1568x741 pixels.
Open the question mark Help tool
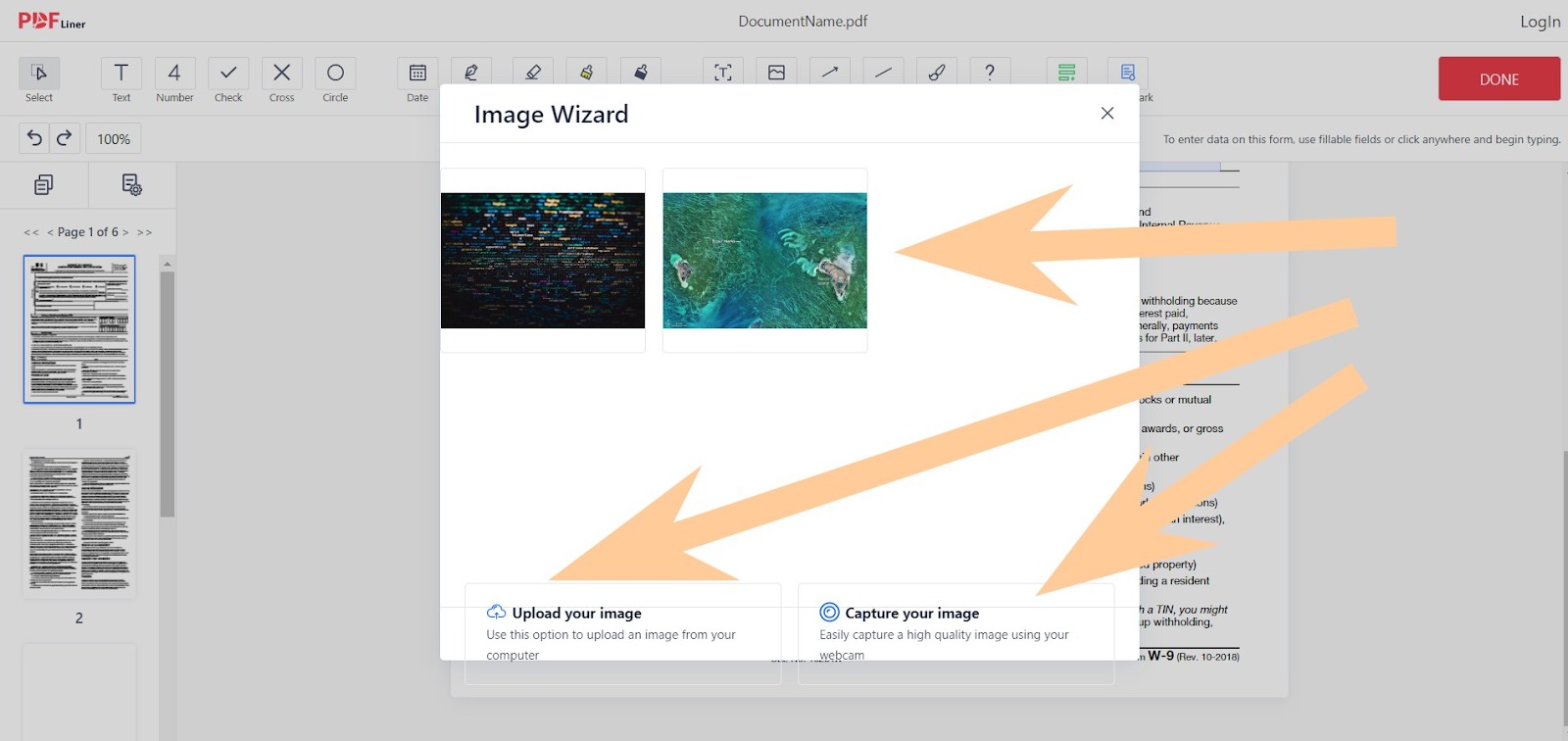click(x=990, y=72)
